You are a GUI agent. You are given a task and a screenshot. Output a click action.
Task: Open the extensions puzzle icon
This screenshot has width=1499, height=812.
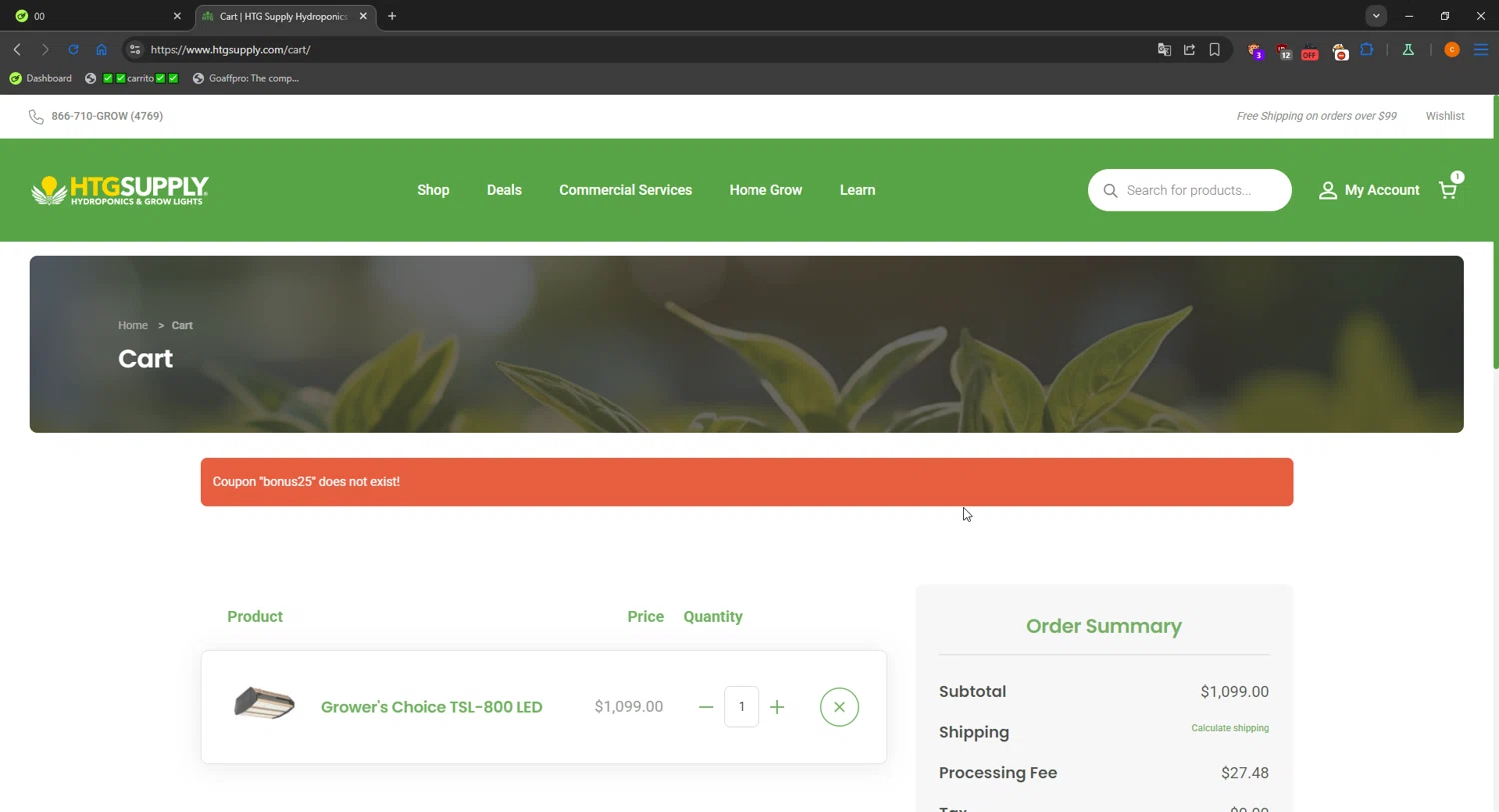(x=1367, y=49)
